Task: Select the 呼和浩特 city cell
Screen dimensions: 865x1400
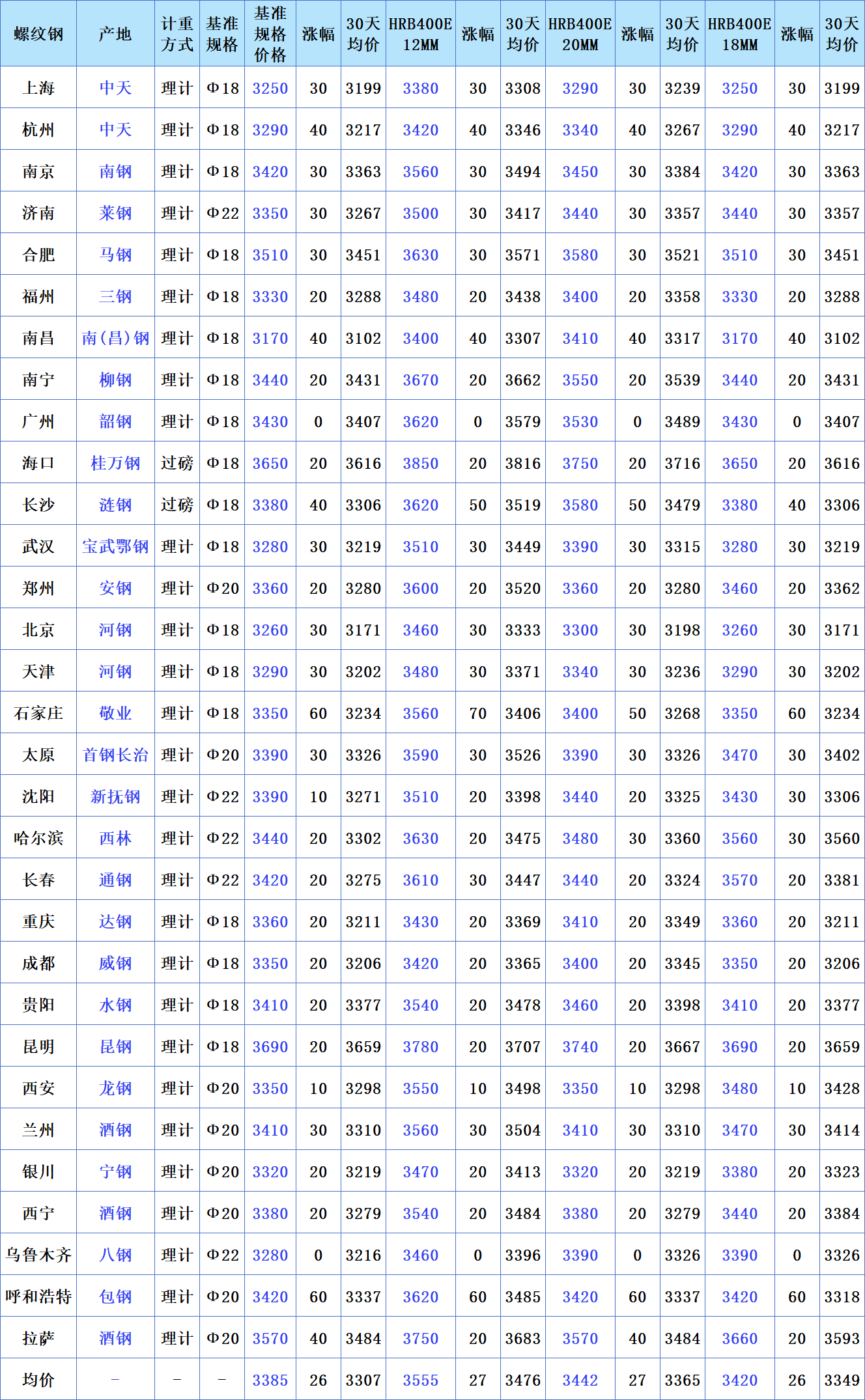Action: coord(38,1296)
